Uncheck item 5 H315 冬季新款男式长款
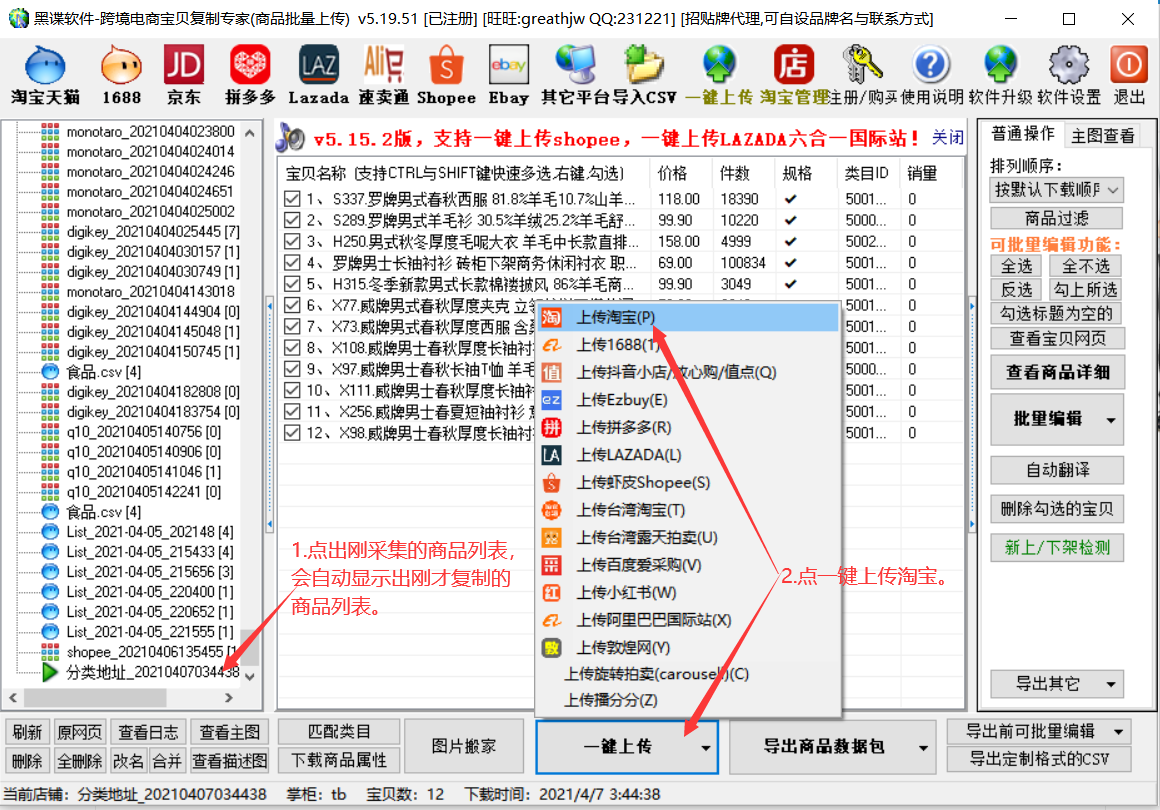 (292, 284)
